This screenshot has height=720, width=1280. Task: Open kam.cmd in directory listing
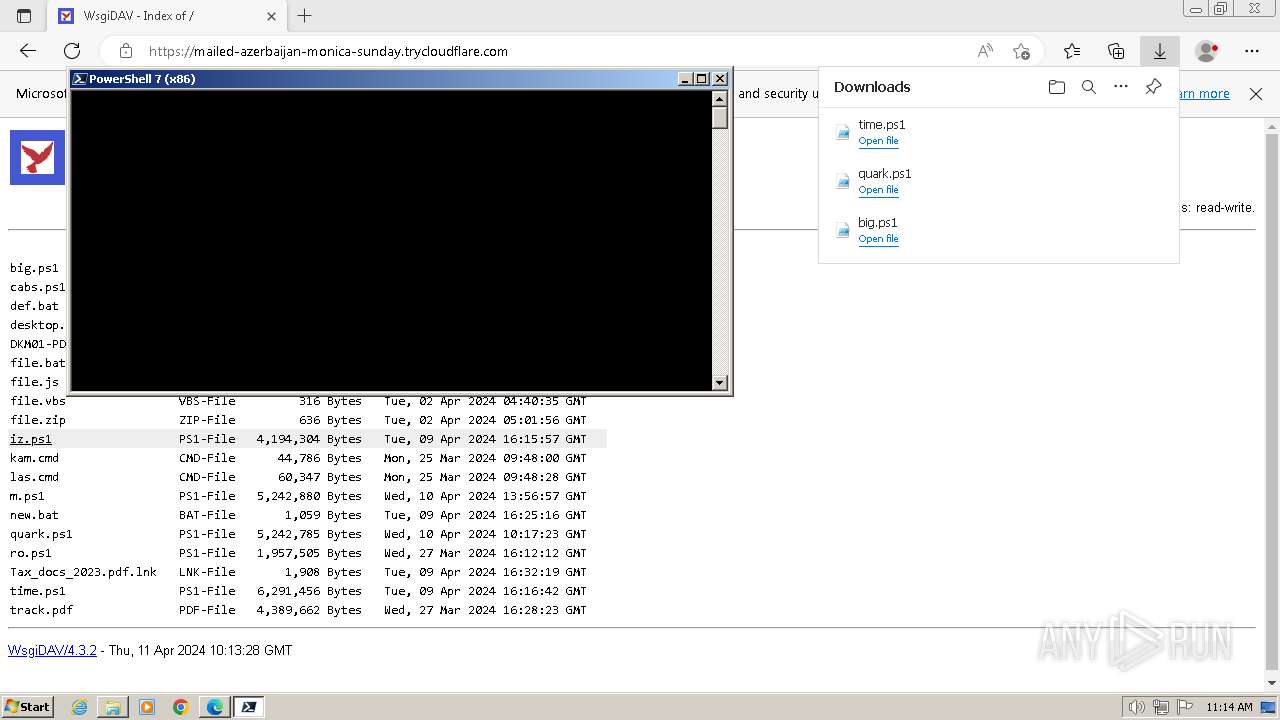click(34, 458)
